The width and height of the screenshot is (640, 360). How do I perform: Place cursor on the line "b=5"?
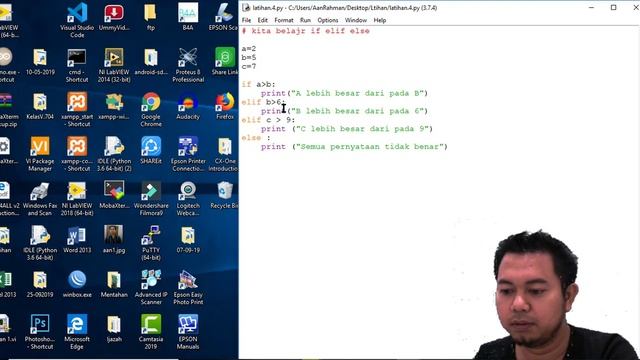249,58
